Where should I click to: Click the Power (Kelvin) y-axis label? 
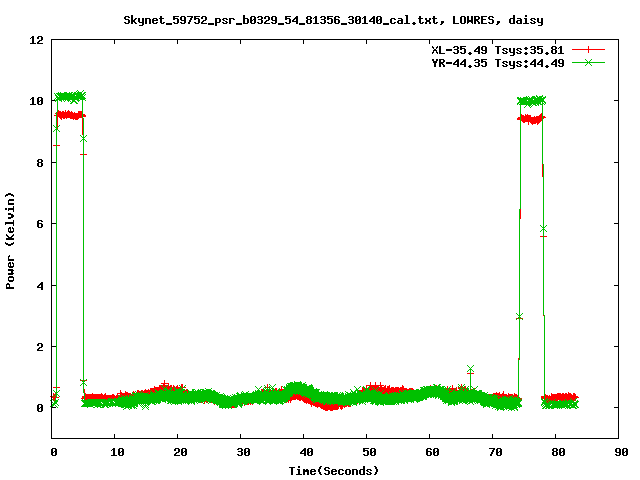coord(10,241)
